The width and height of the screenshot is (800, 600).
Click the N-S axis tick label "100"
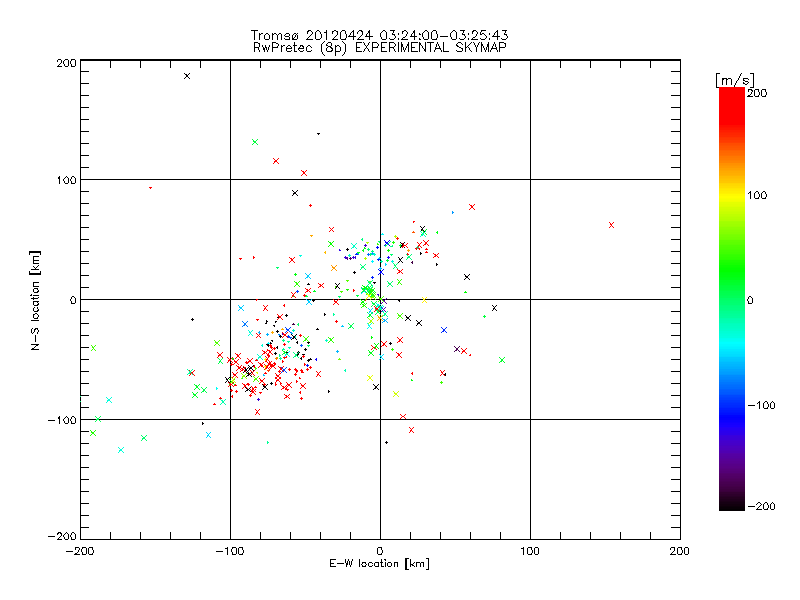66,180
